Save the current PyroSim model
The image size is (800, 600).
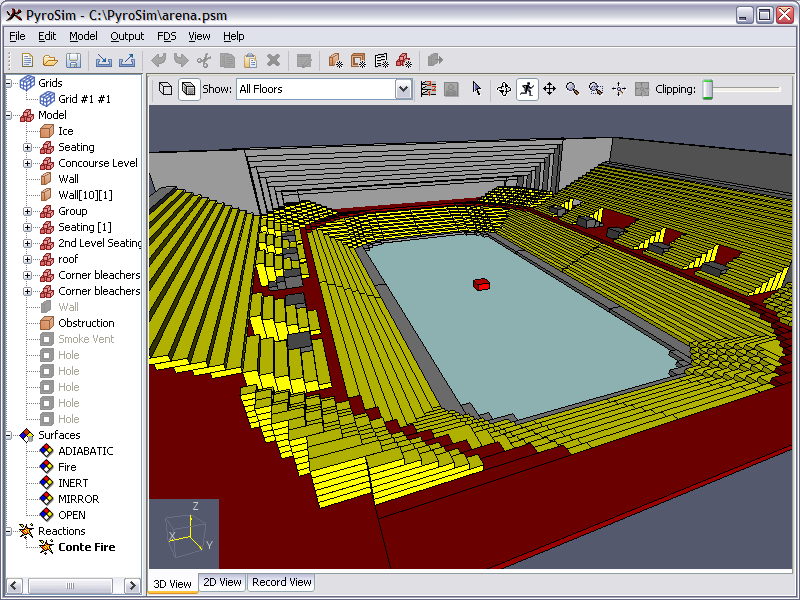(73, 60)
